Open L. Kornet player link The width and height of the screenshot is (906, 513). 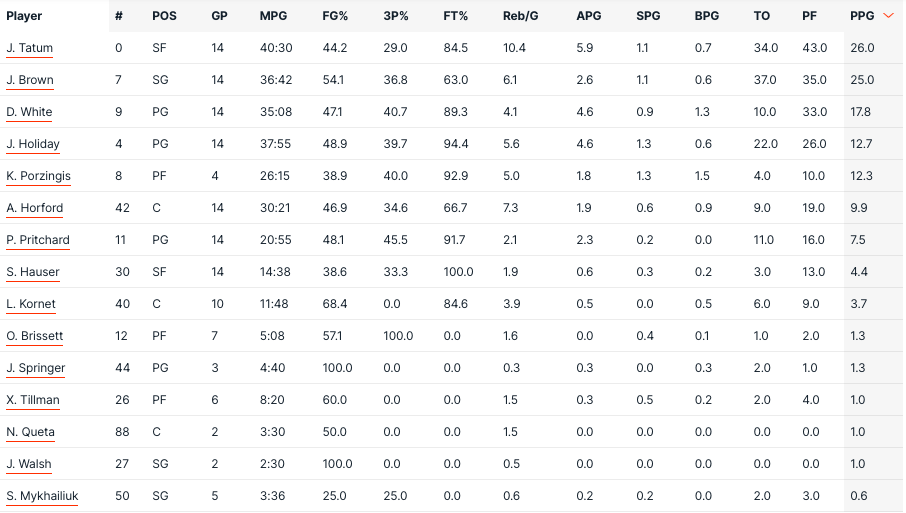coord(31,304)
